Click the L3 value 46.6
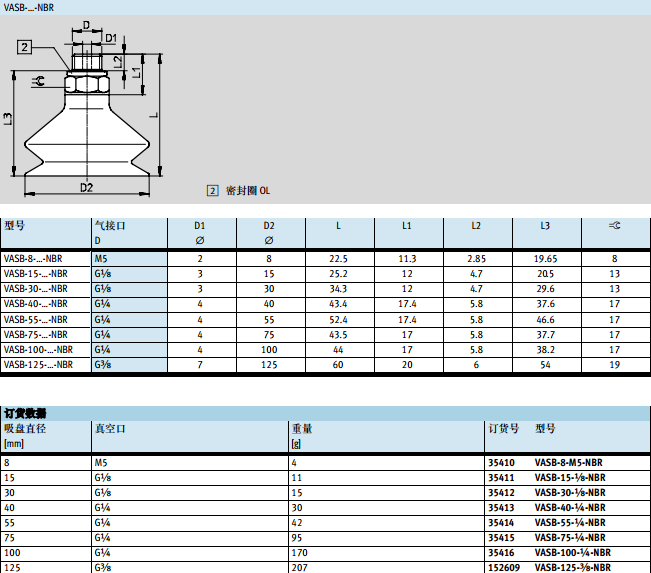 [545, 319]
